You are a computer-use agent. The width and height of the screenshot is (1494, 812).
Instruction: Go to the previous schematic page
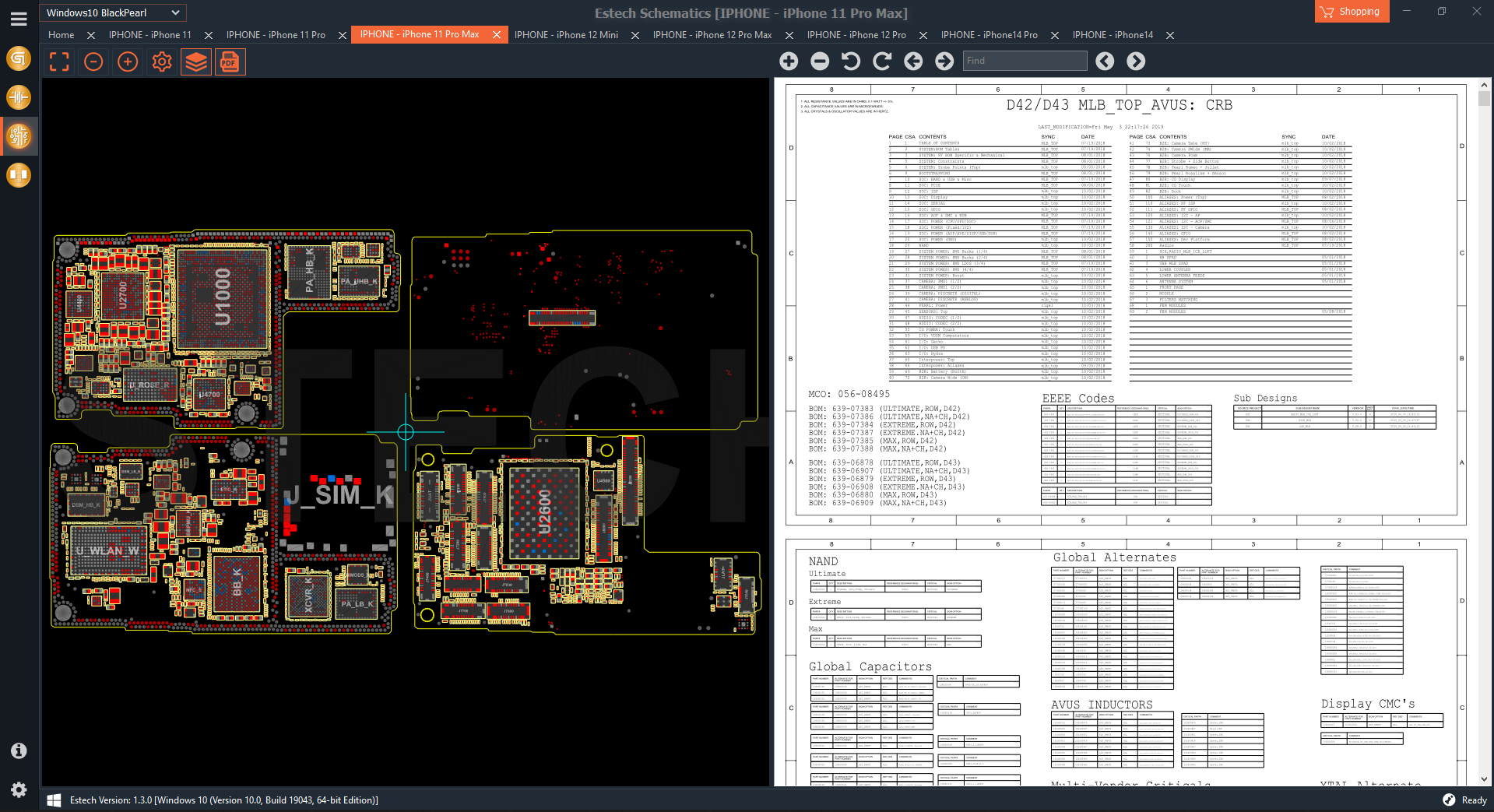click(x=913, y=61)
